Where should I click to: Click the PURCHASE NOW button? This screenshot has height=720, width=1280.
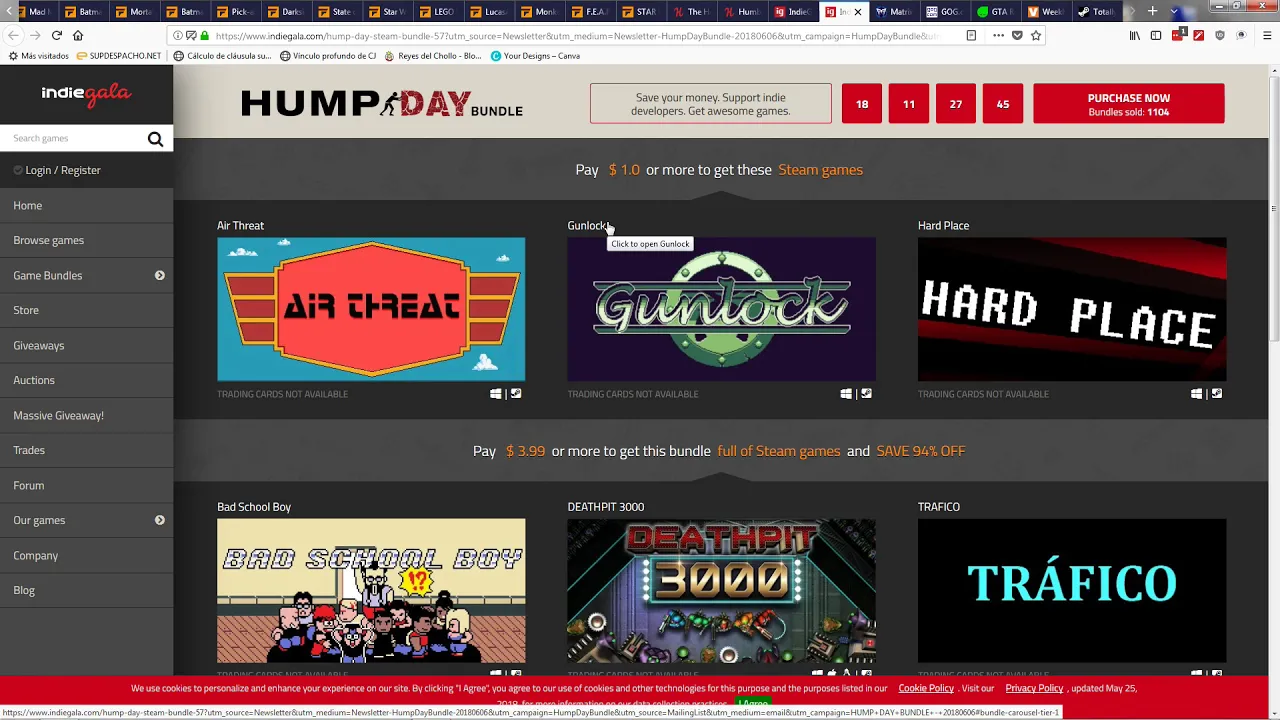[x=1128, y=104]
